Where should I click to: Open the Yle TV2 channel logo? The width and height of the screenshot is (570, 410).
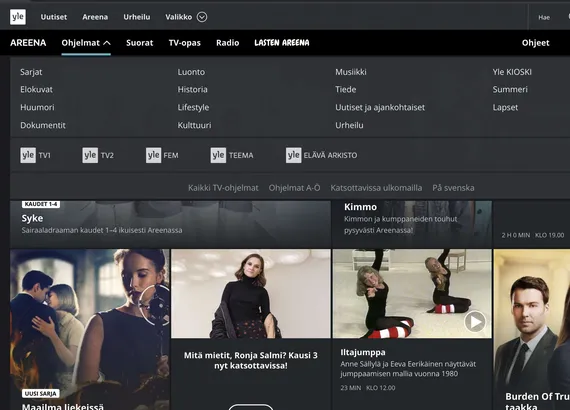(98, 155)
